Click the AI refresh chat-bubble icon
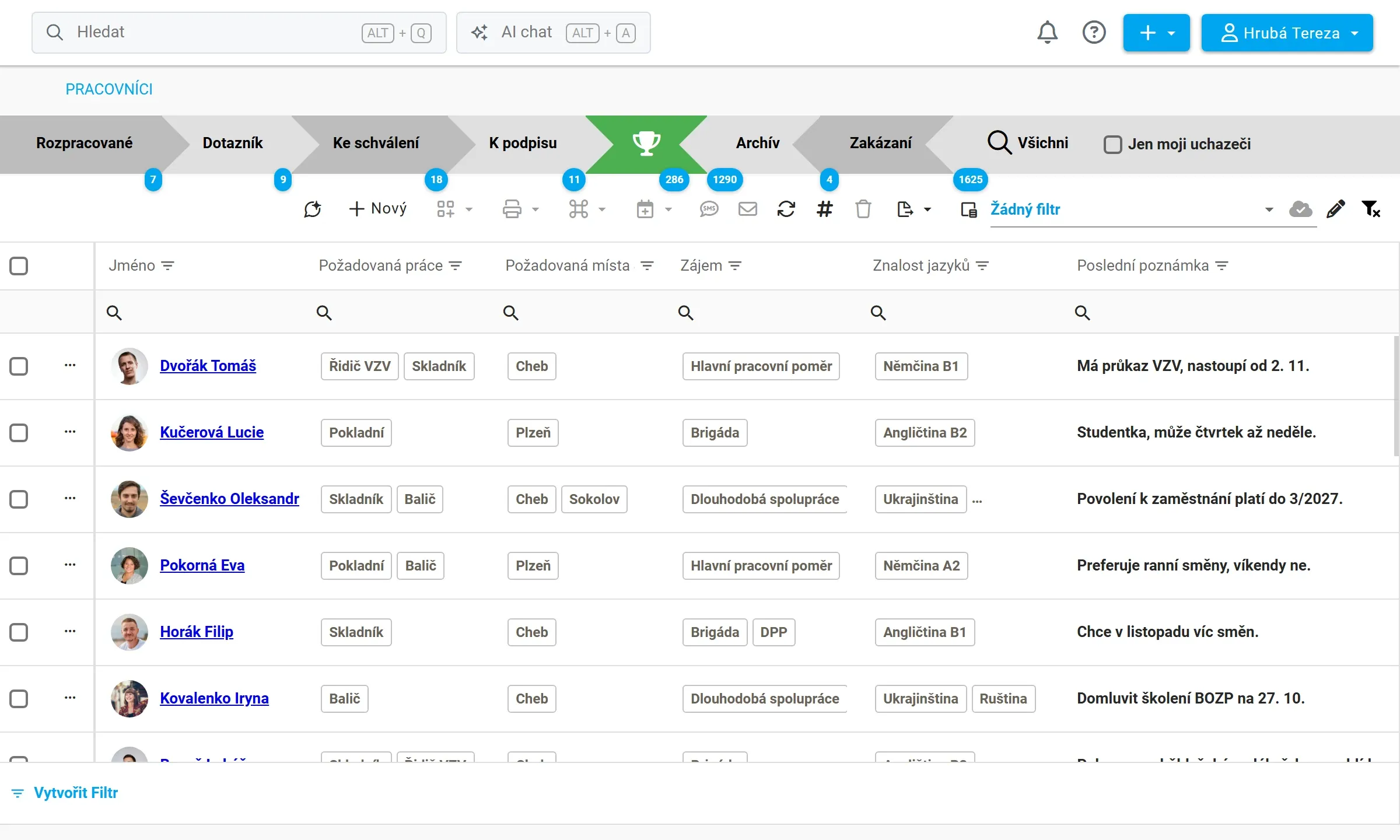Viewport: 1400px width, 840px height. [x=313, y=209]
